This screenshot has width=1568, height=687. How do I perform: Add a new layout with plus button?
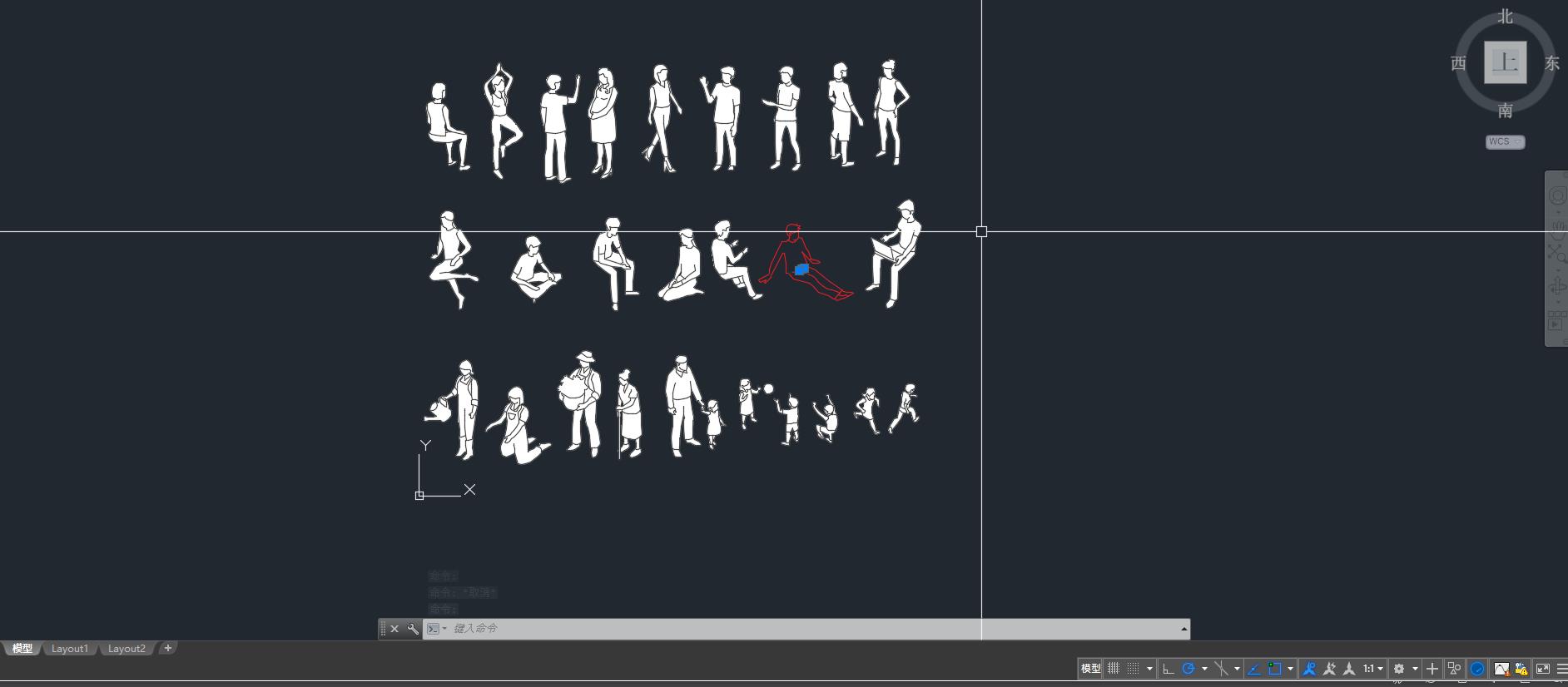167,648
